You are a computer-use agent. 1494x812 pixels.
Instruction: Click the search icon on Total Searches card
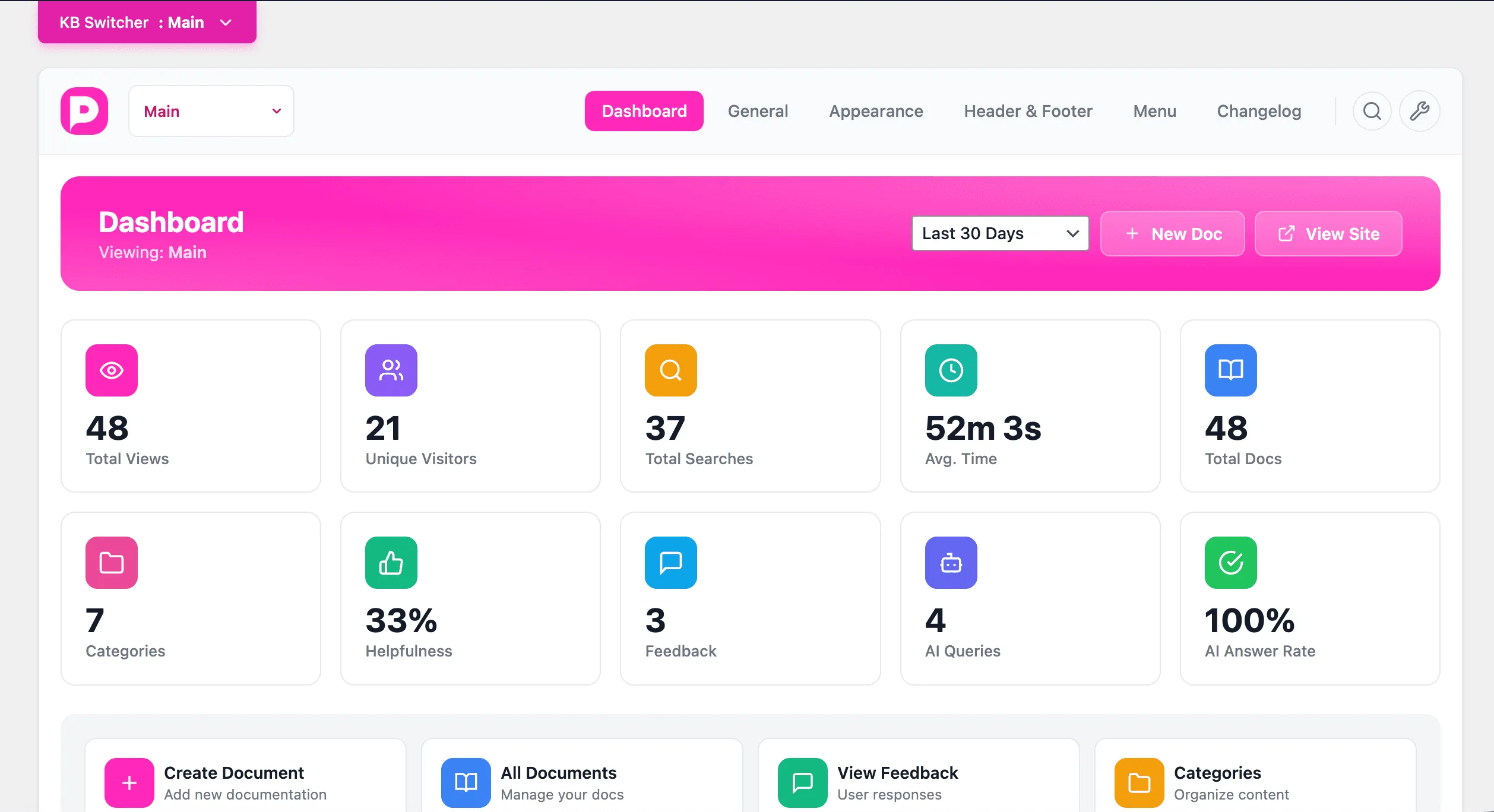[670, 370]
